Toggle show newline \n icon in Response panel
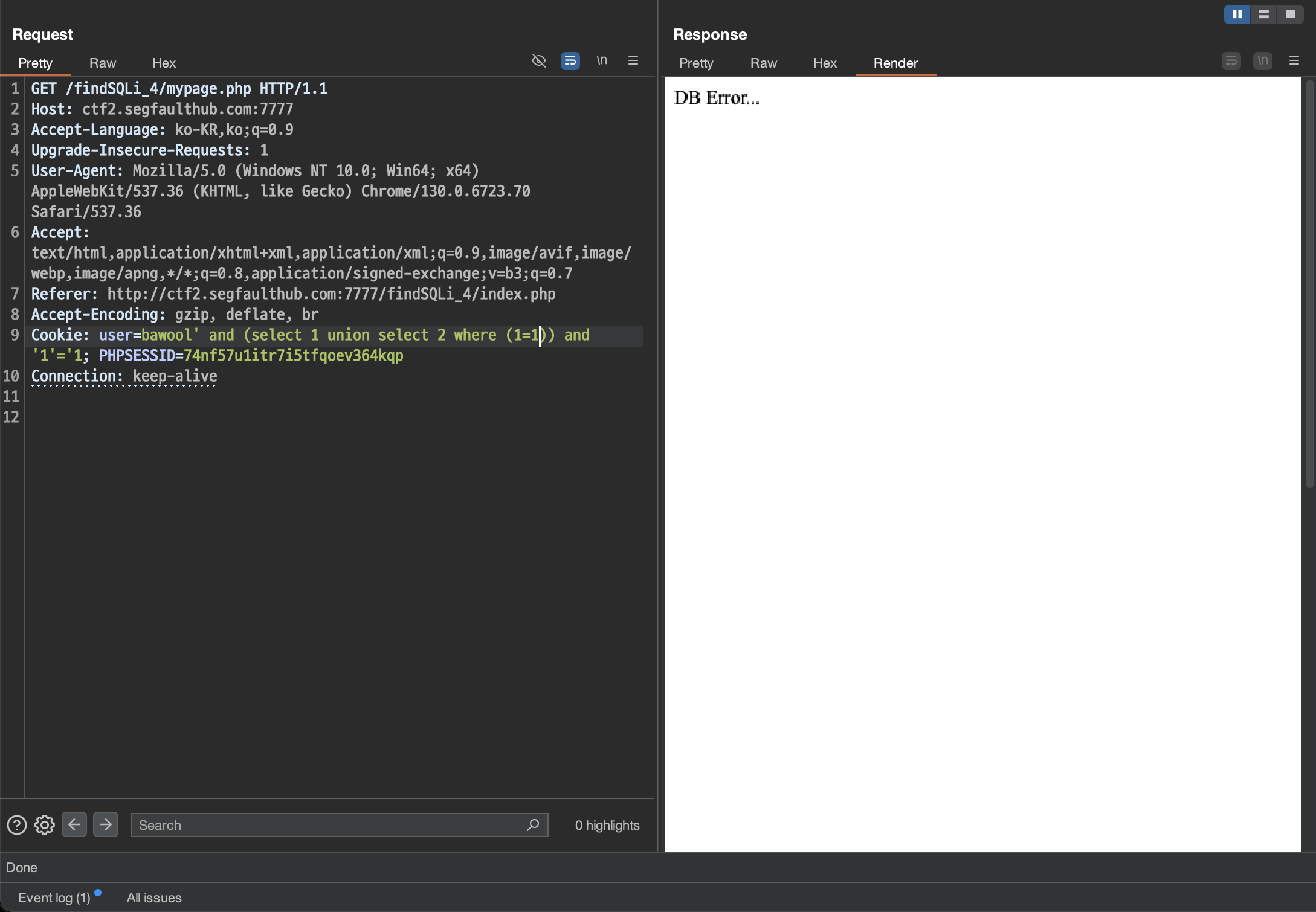The image size is (1316, 912). pyautogui.click(x=1262, y=61)
